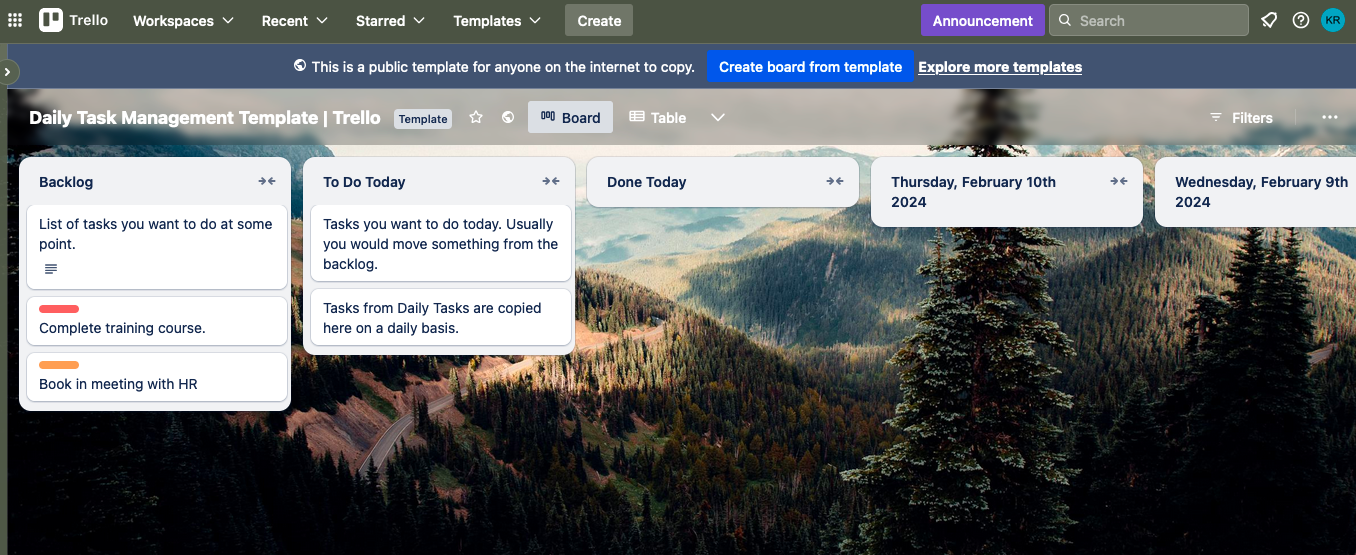Open the Filters button
1356x555 pixels.
1241,118
